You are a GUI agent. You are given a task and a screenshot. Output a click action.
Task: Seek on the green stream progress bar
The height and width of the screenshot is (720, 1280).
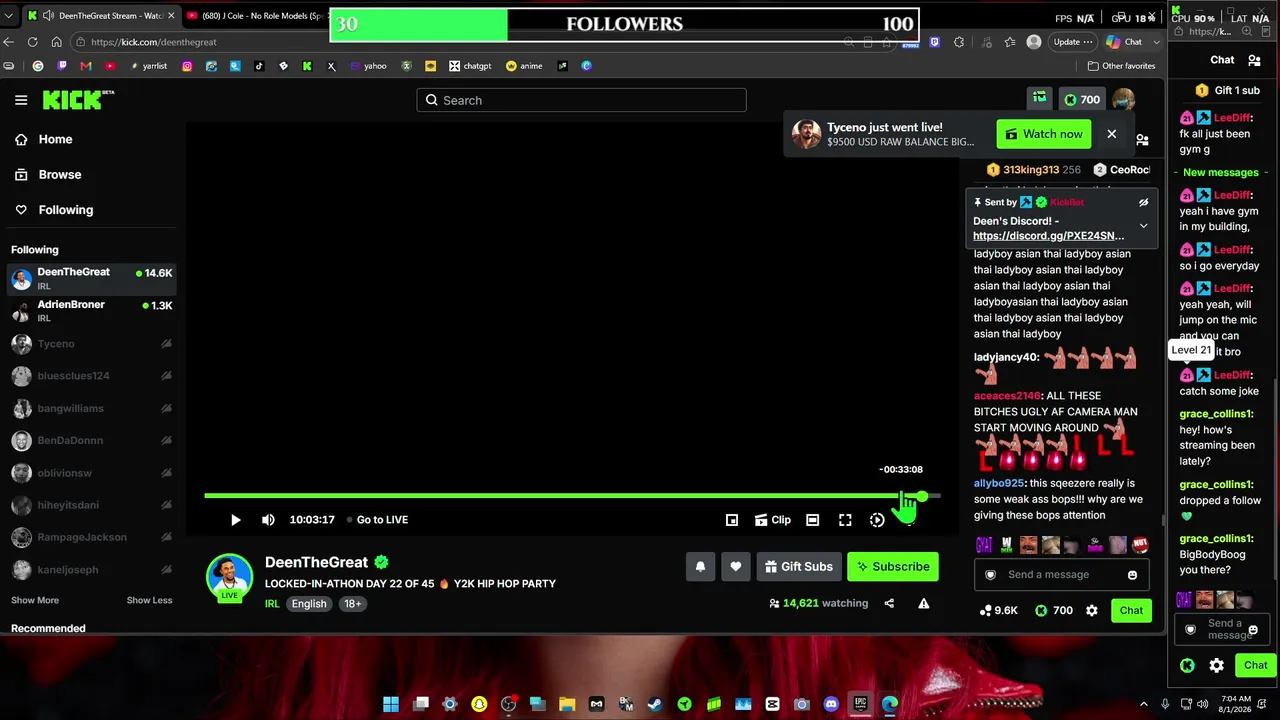pyautogui.click(x=572, y=496)
